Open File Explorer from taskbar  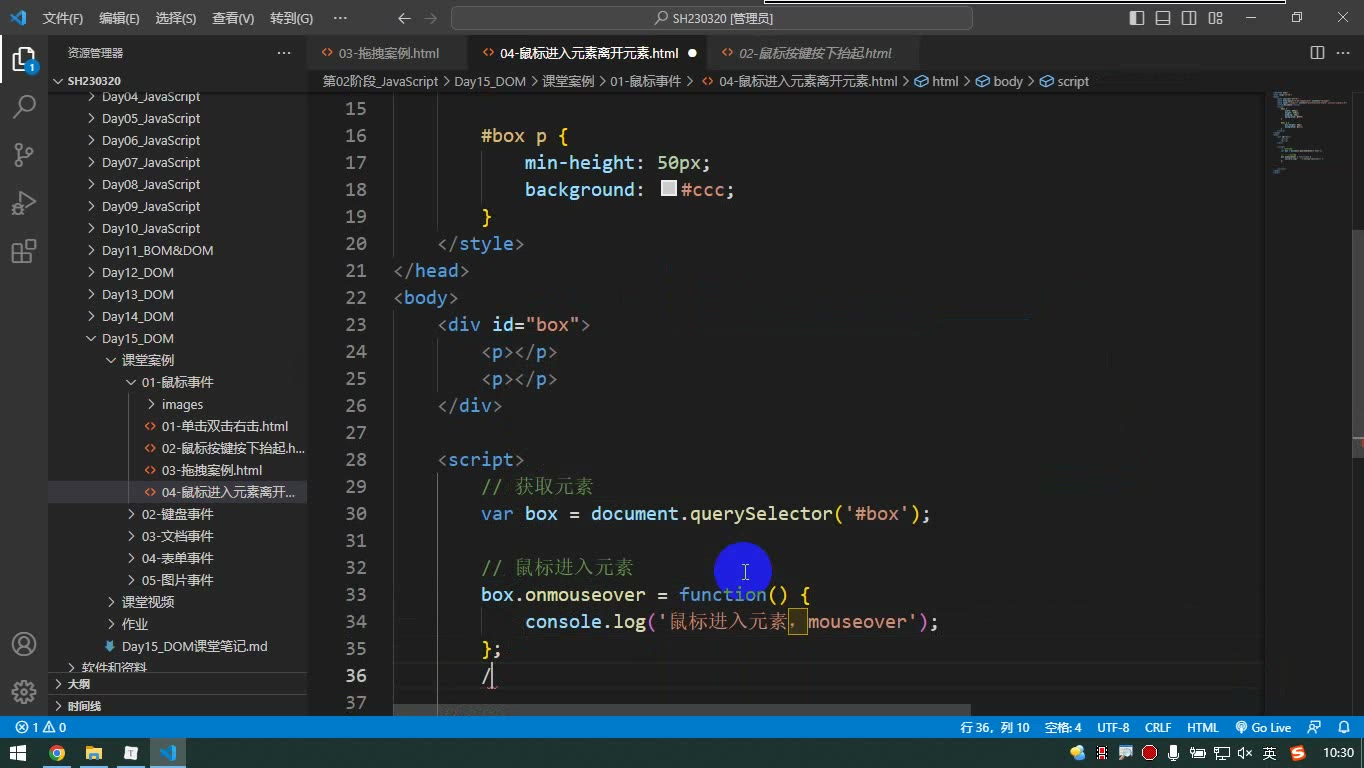tap(94, 753)
